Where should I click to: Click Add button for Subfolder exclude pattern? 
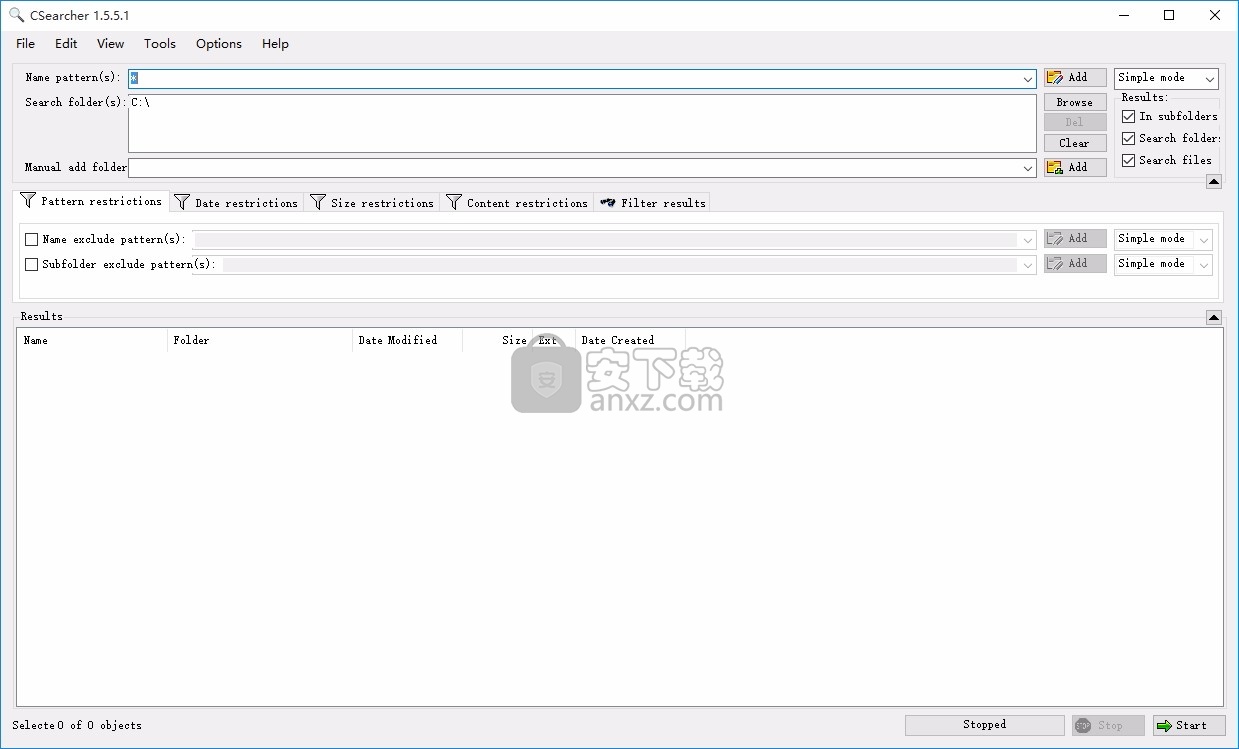1075,263
